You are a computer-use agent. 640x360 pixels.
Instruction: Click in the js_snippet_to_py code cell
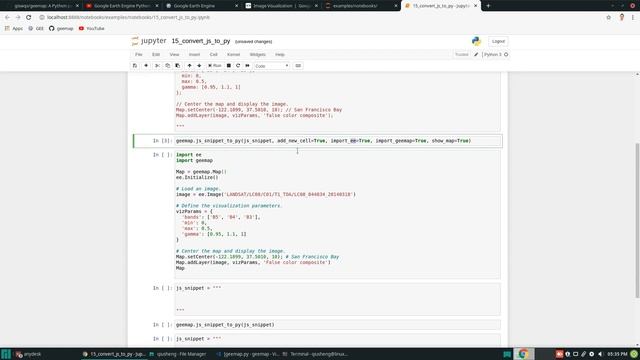coord(337,141)
